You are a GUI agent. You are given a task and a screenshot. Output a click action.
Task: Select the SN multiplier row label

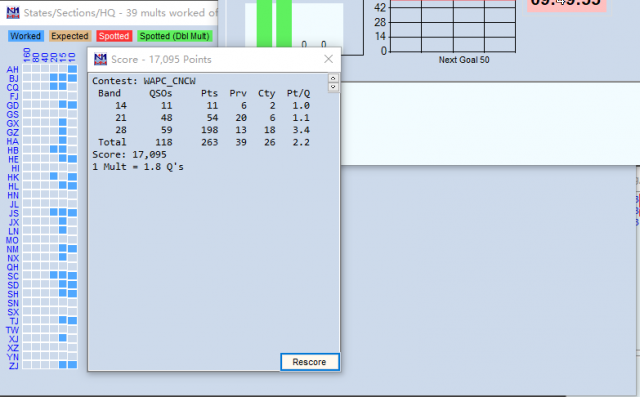click(13, 303)
